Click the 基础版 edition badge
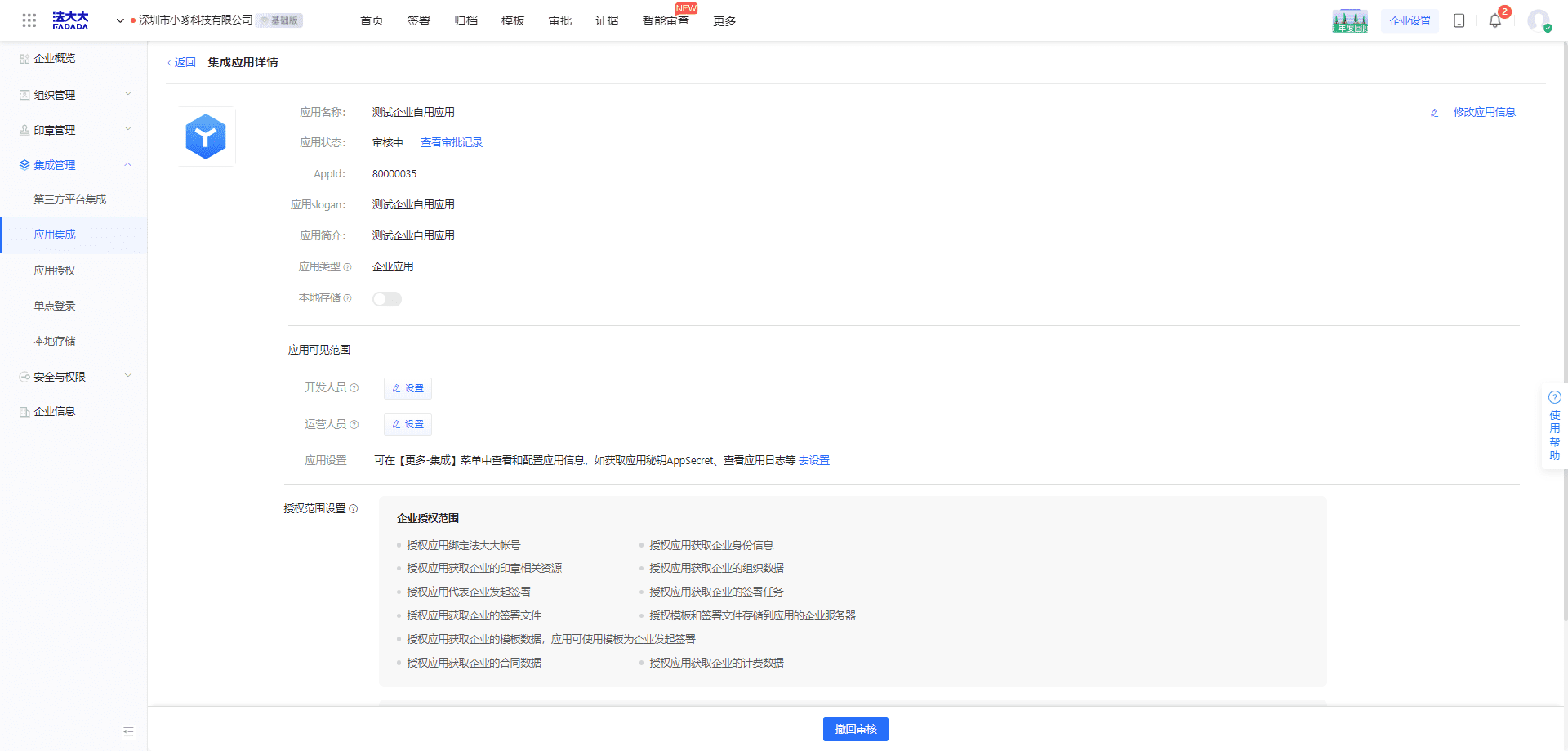This screenshot has width=1568, height=751. (x=279, y=20)
